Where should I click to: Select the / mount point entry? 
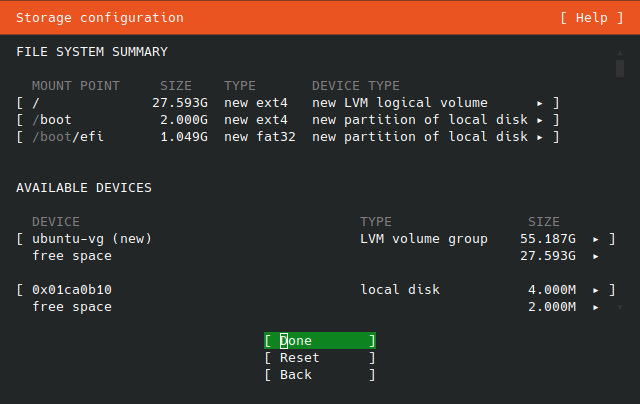(288, 103)
